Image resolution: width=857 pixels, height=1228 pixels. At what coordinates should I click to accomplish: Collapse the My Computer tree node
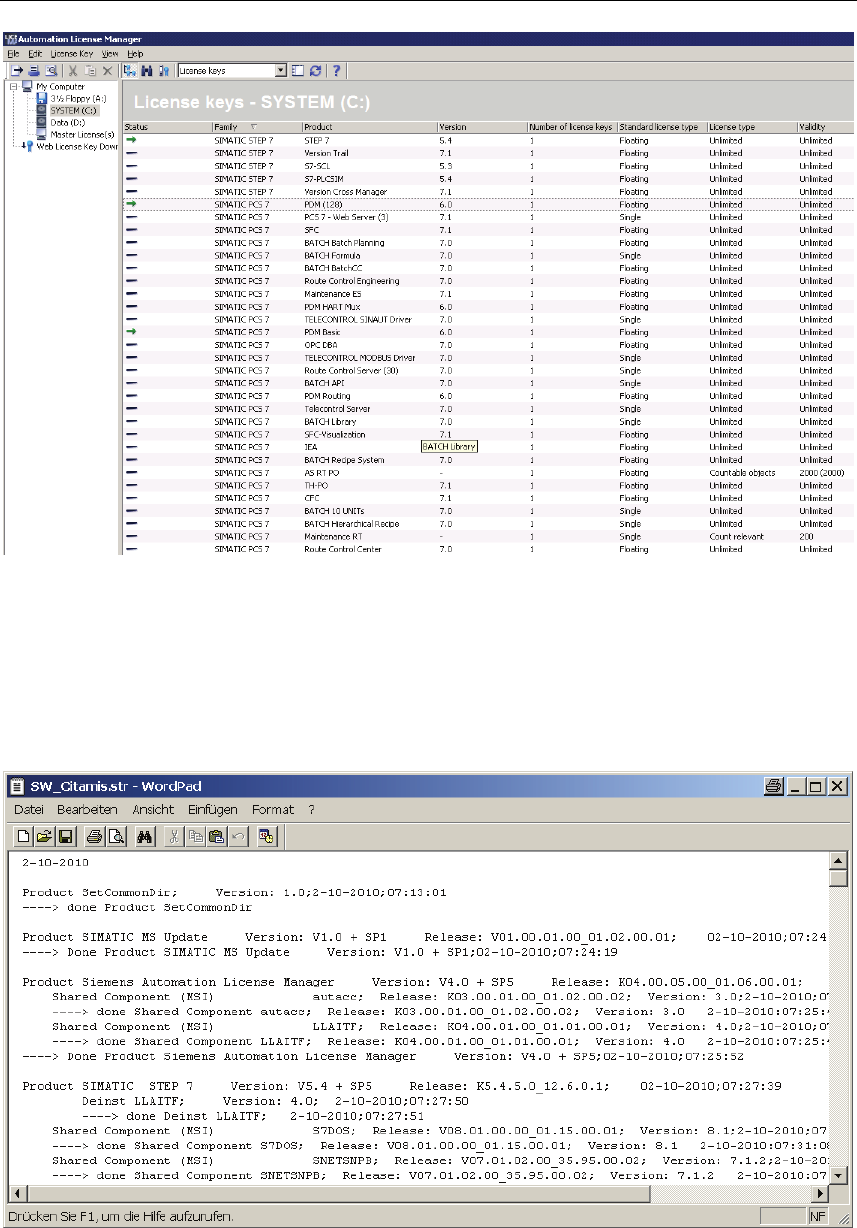click(13, 87)
